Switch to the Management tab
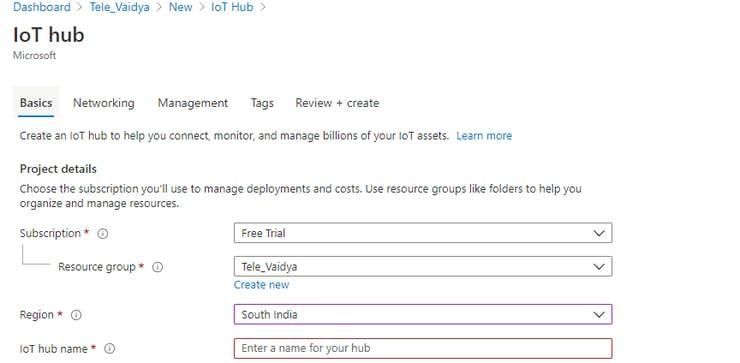This screenshot has height=363, width=740. 193,103
